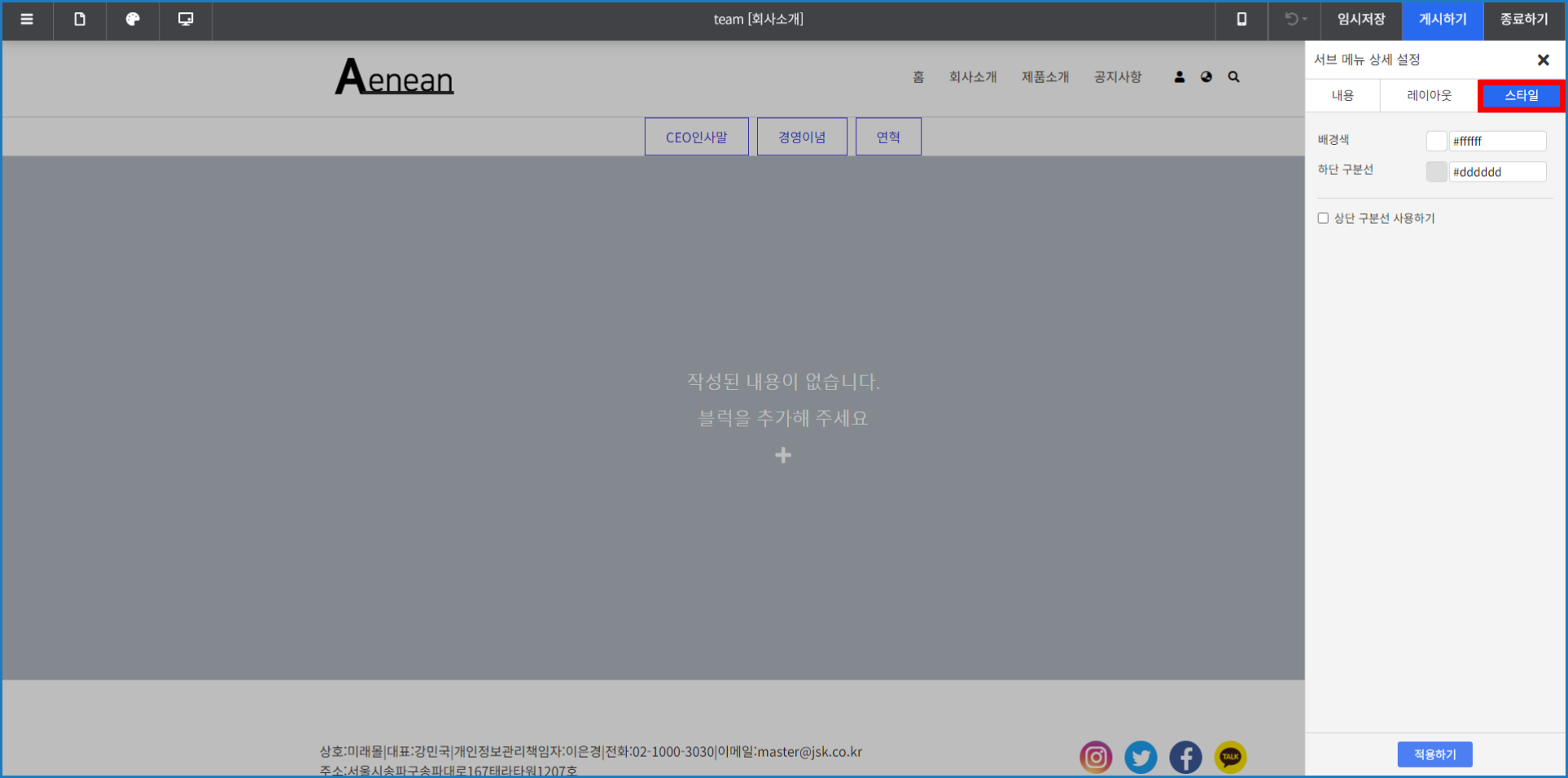Open the Instagram social icon
The height and width of the screenshot is (778, 1568).
[x=1096, y=757]
